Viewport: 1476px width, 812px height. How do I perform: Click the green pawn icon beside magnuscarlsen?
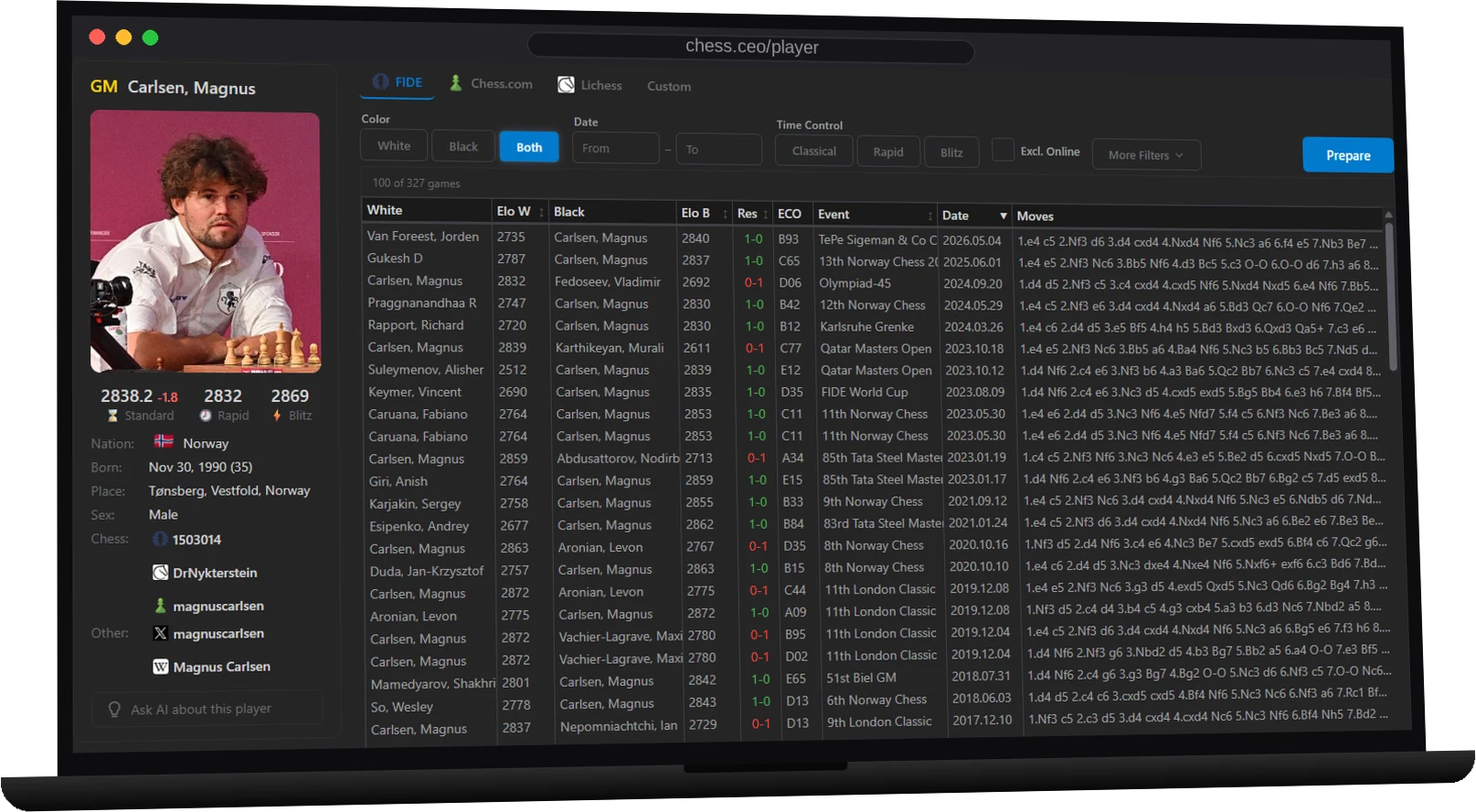[x=160, y=606]
